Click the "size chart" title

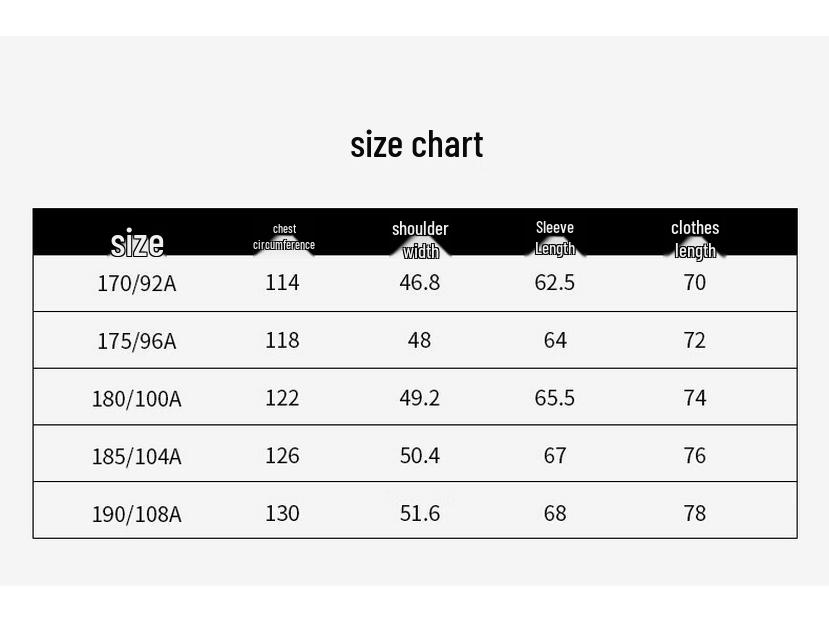pos(417,145)
